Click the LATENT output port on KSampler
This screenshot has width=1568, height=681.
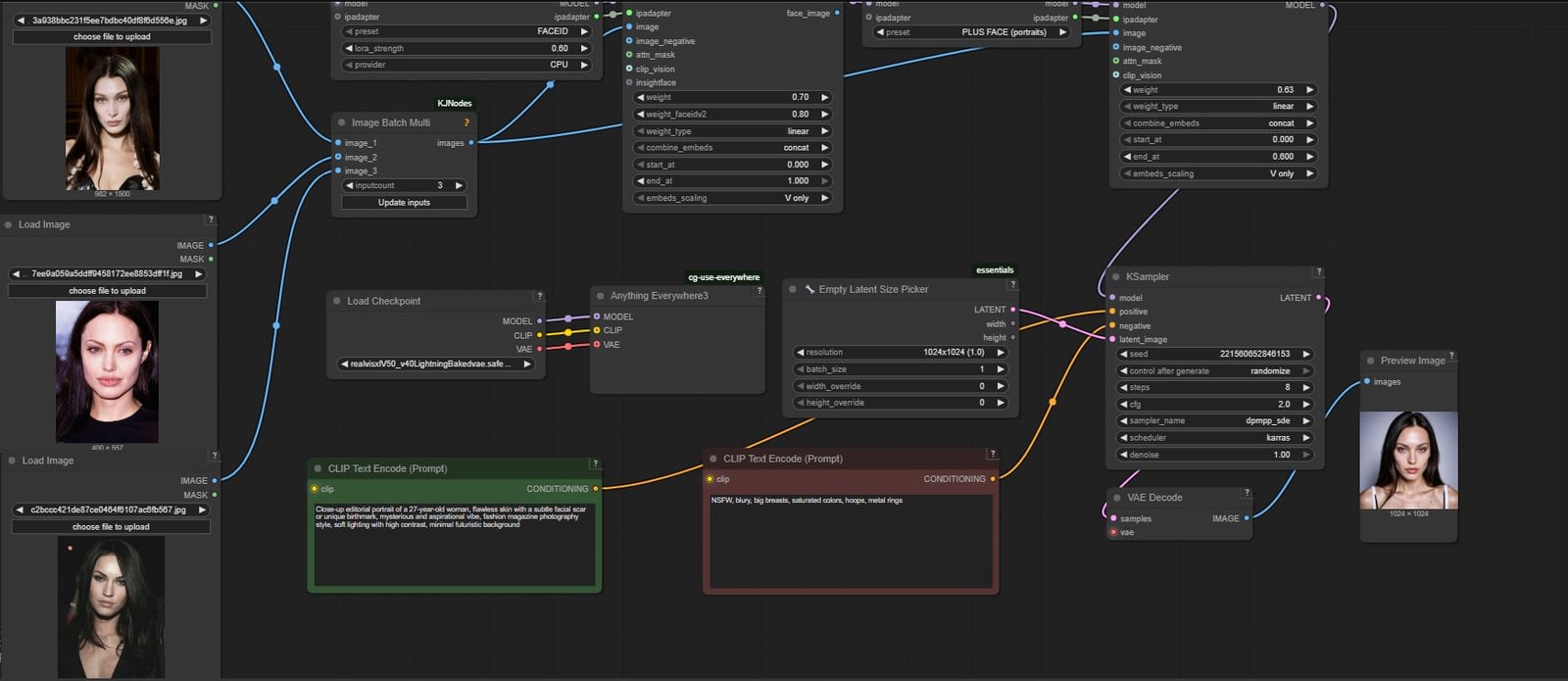[1318, 298]
